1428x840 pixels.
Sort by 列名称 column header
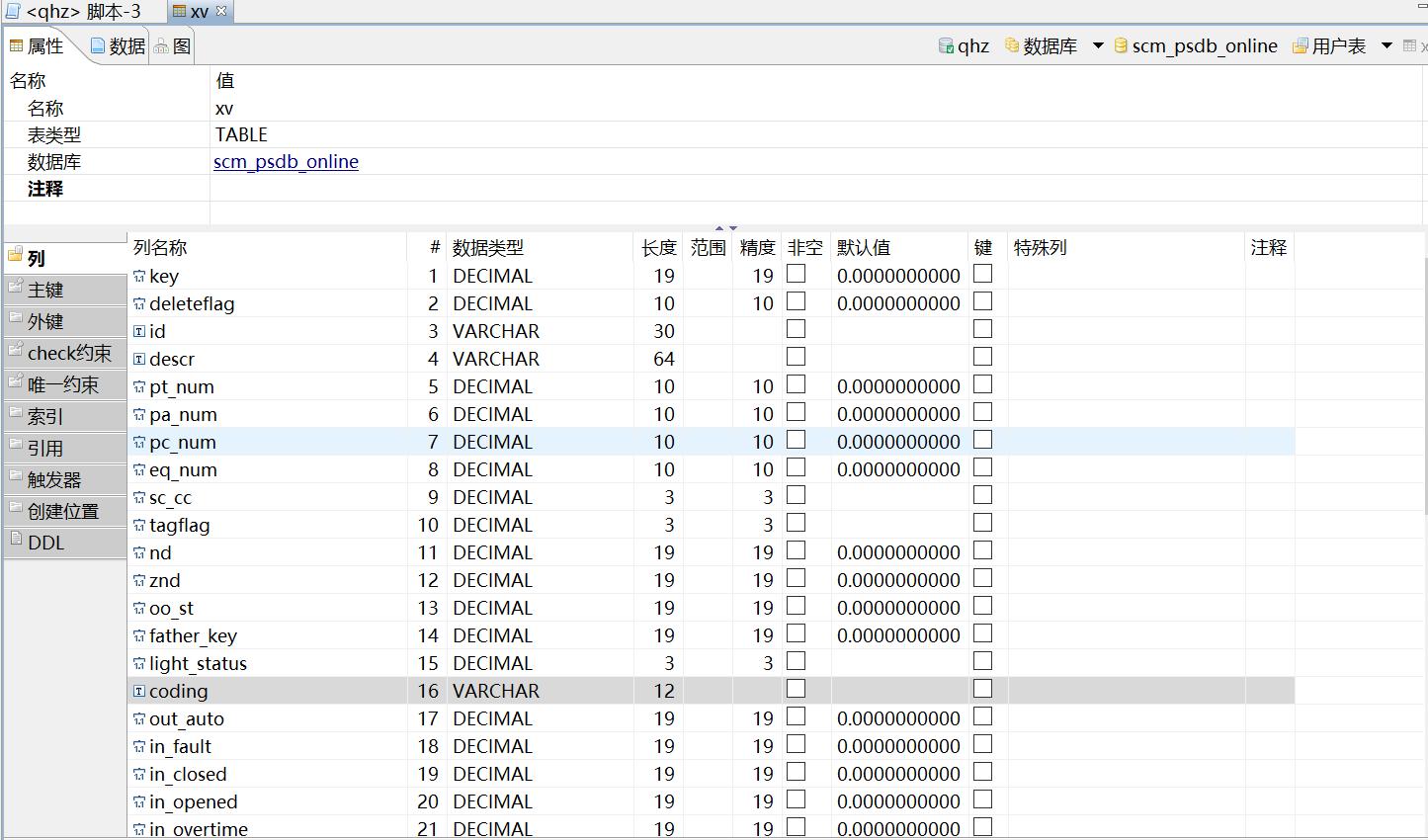[x=268, y=247]
